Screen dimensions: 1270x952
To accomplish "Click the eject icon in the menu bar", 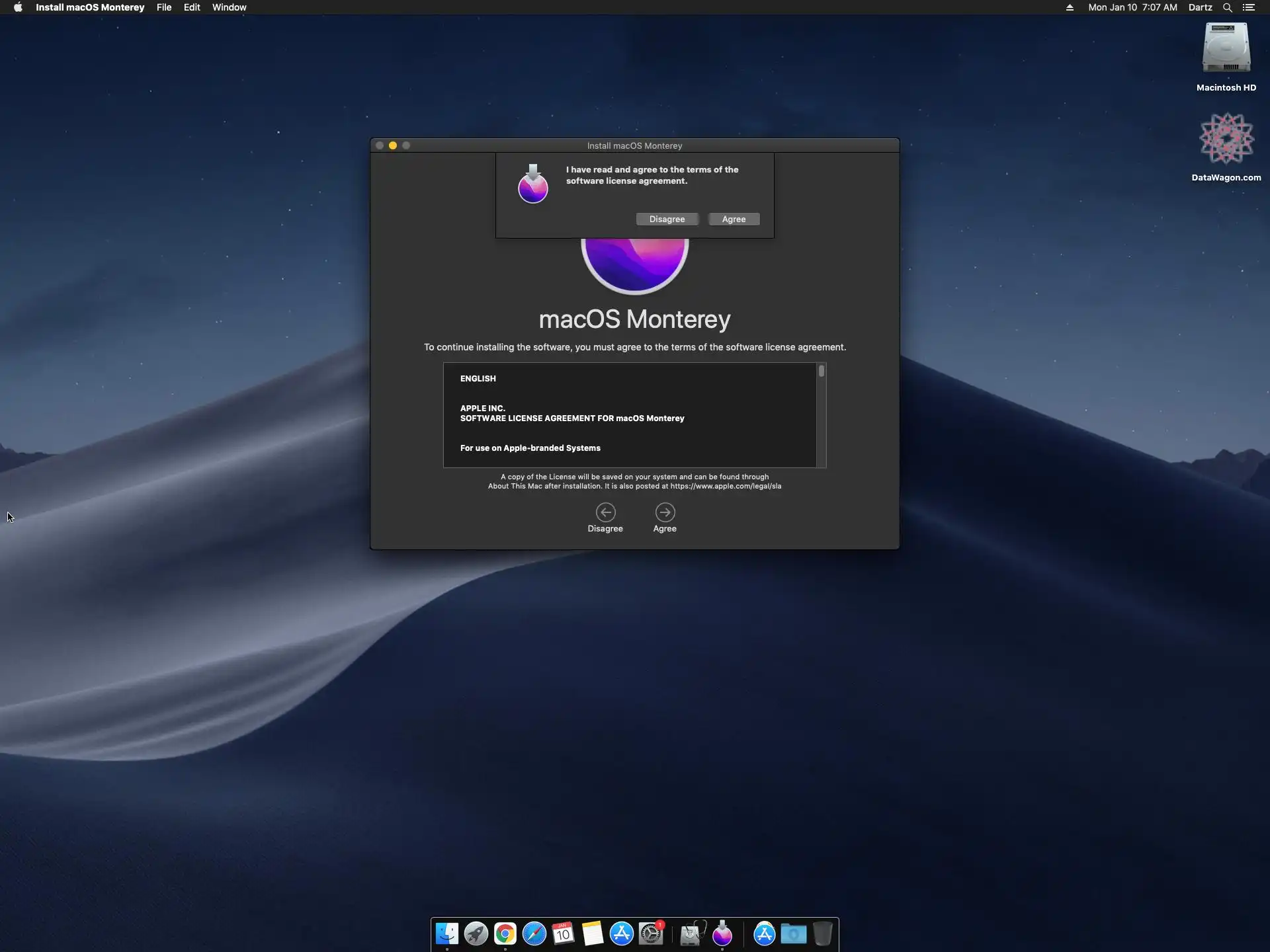I will 1070,7.
